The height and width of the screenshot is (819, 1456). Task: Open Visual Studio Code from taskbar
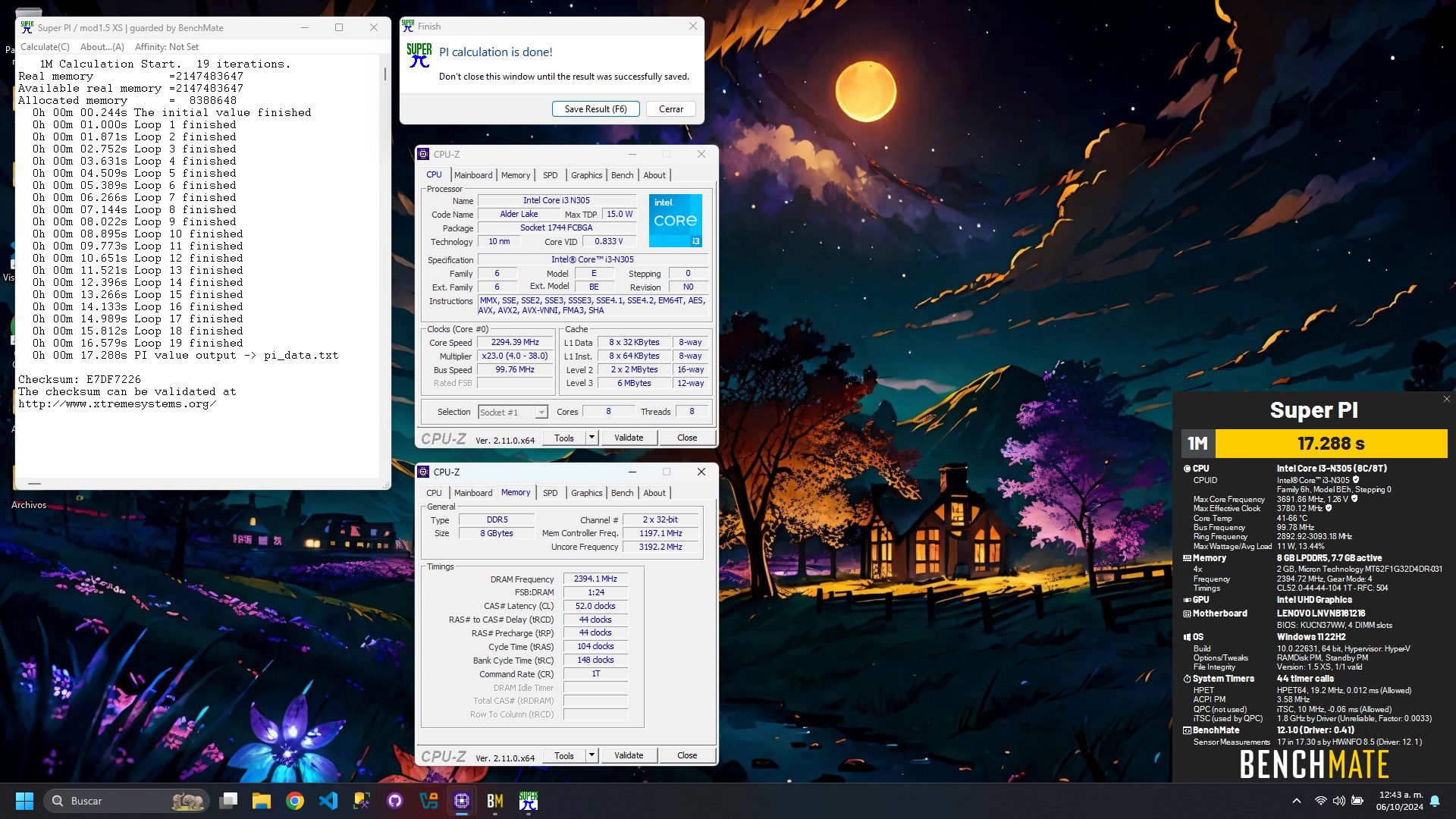coord(328,801)
